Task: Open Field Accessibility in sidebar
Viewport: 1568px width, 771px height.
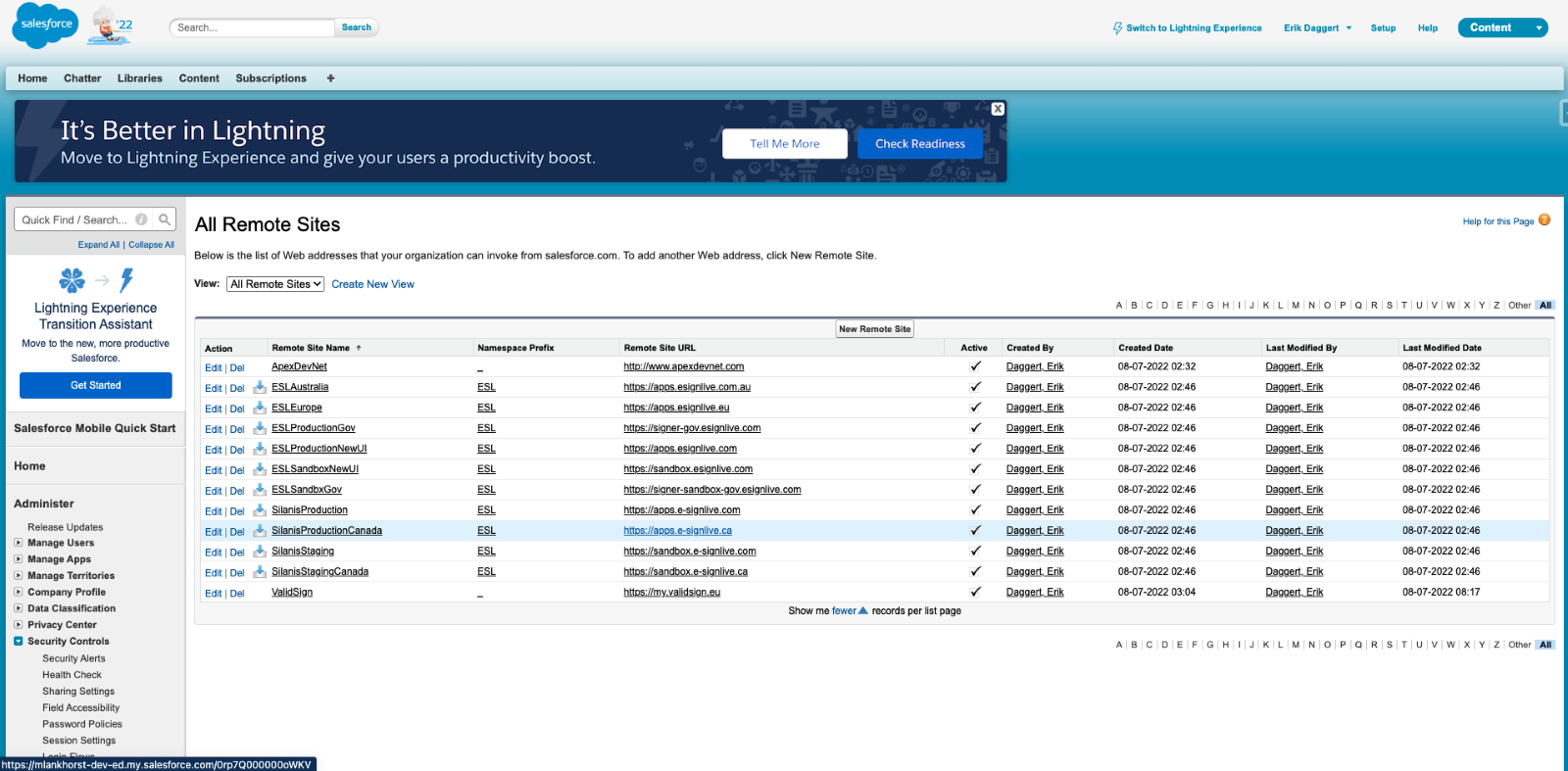Action: (80, 707)
